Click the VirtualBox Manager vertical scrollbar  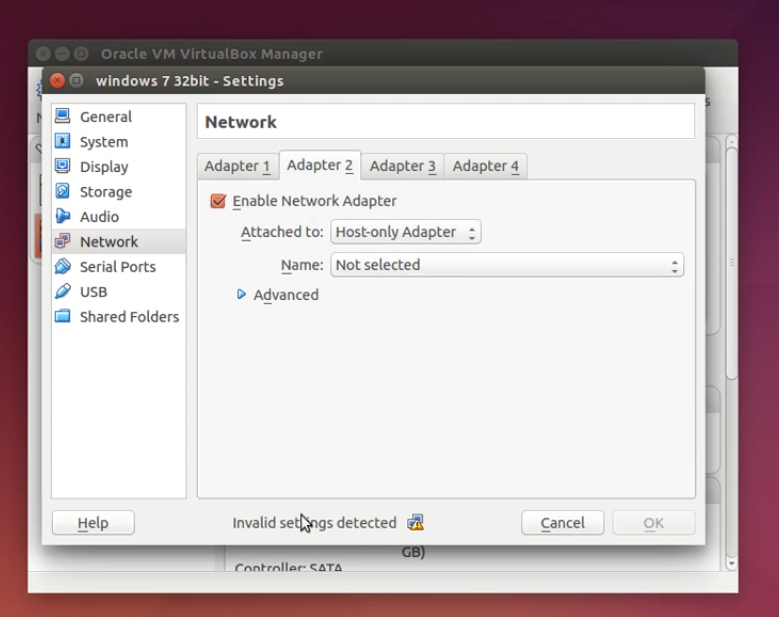pos(731,263)
